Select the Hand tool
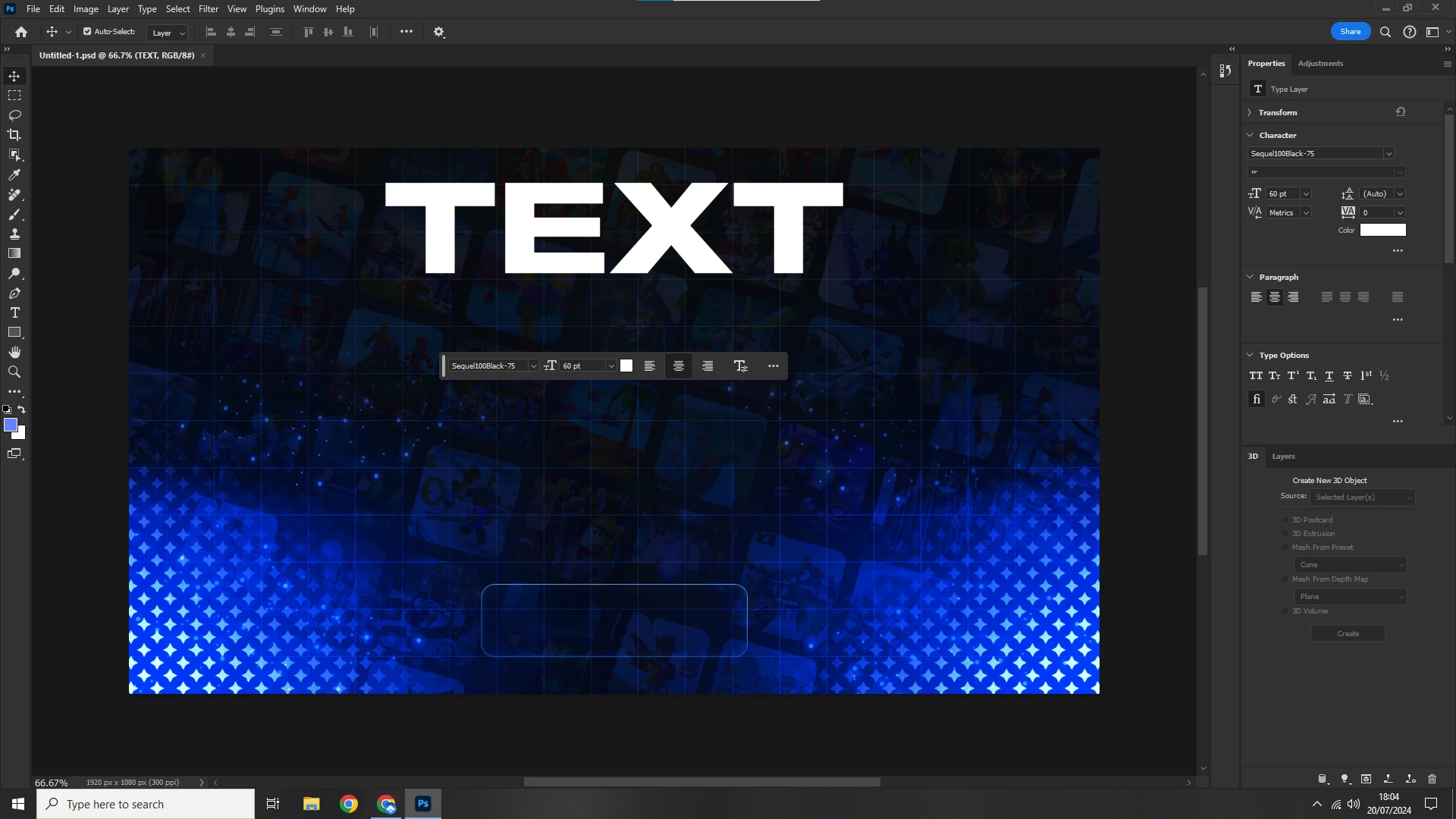Image resolution: width=1456 pixels, height=819 pixels. tap(14, 353)
